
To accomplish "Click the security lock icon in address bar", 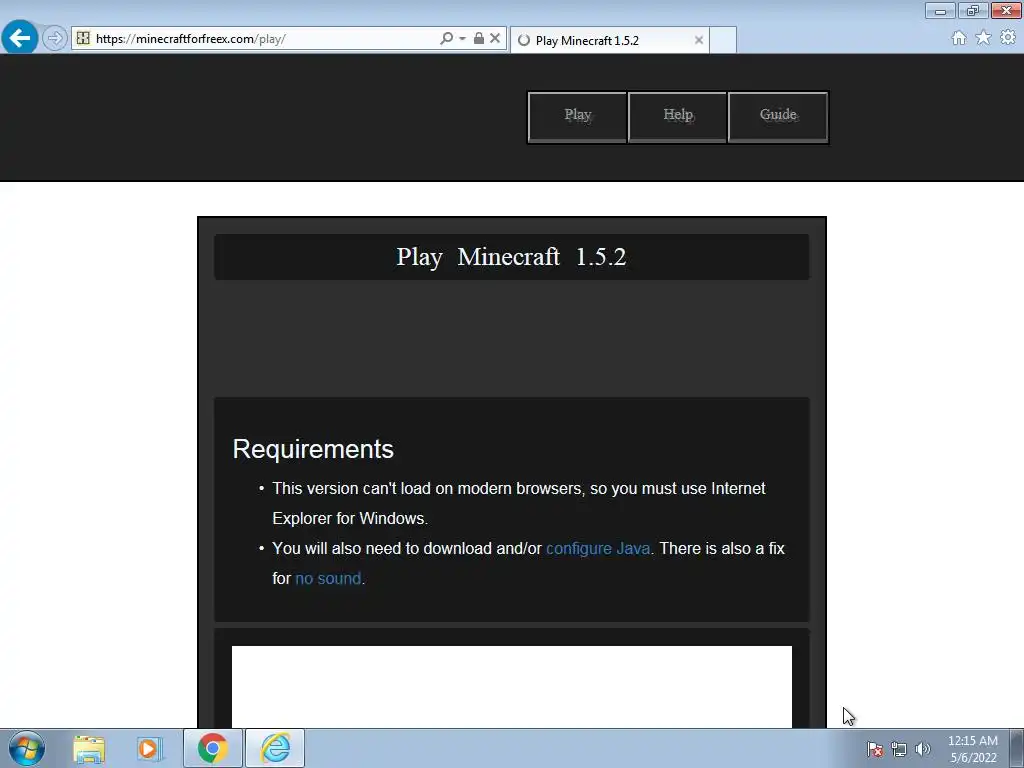I will (x=479, y=39).
